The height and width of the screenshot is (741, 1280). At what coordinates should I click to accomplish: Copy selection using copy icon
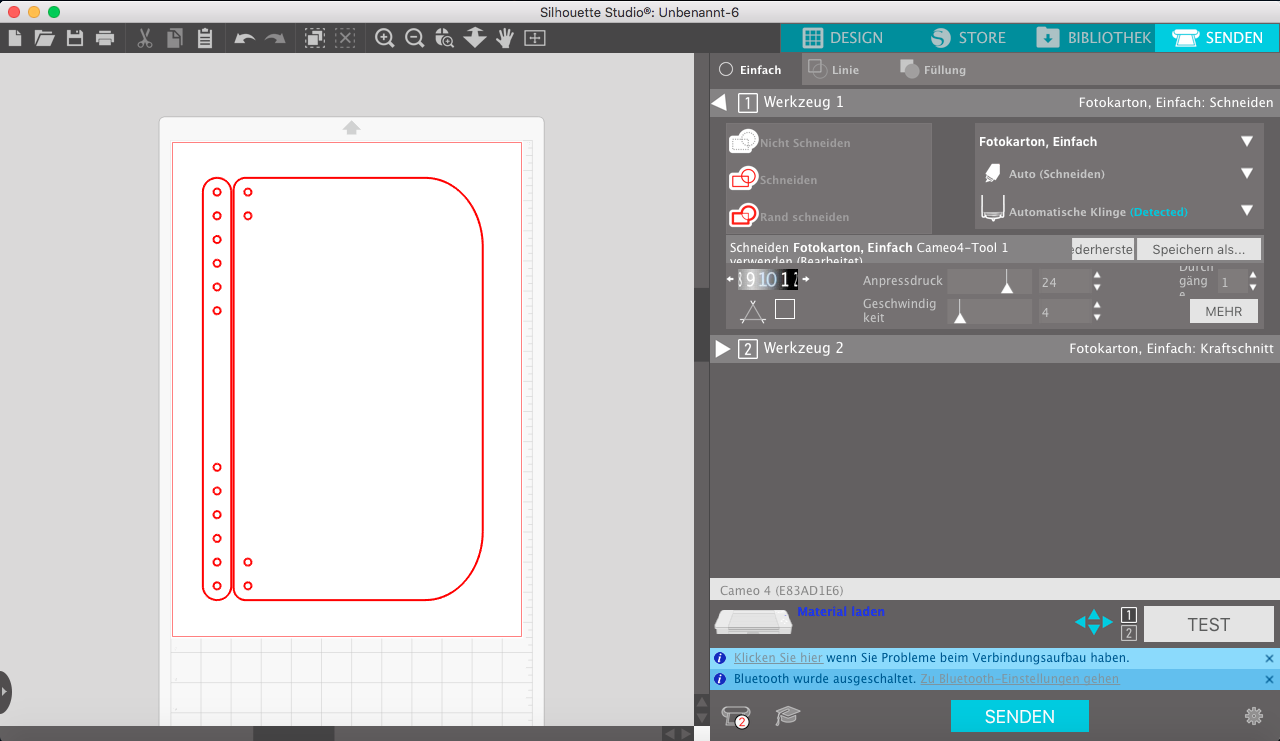tap(175, 39)
